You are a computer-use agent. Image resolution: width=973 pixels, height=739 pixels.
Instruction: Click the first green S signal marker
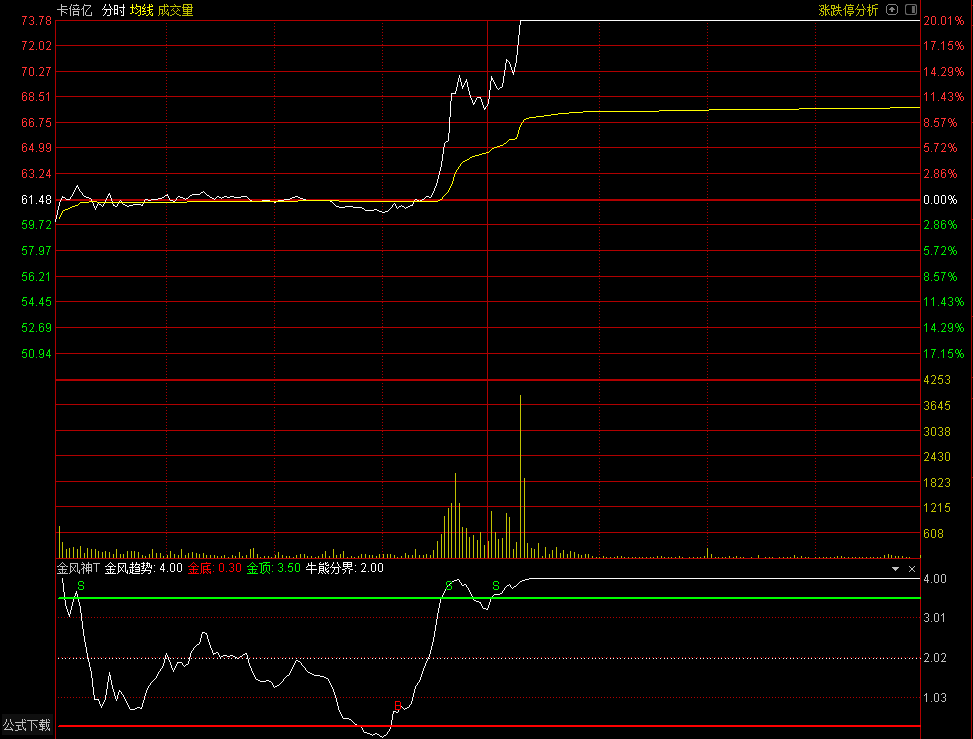81,586
